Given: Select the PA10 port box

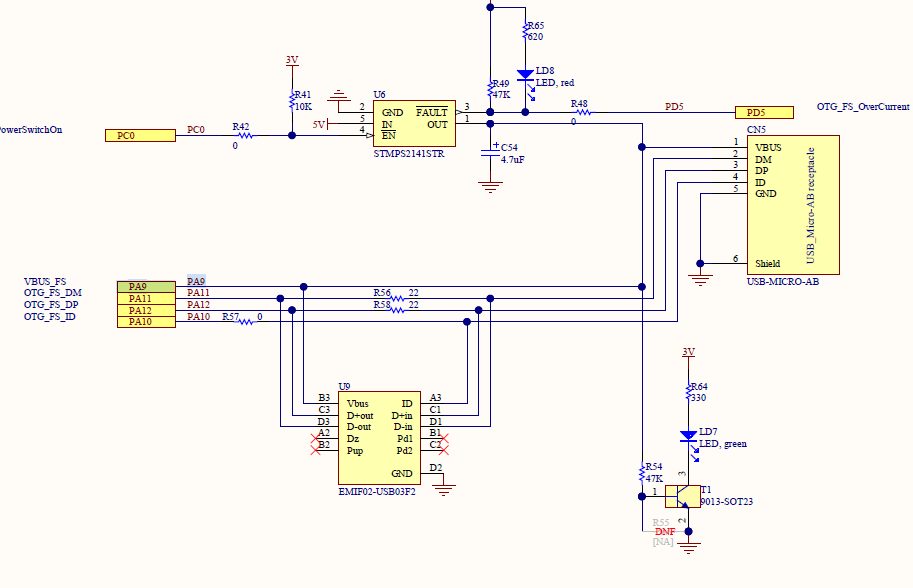Looking at the screenshot, I should coord(146,322).
